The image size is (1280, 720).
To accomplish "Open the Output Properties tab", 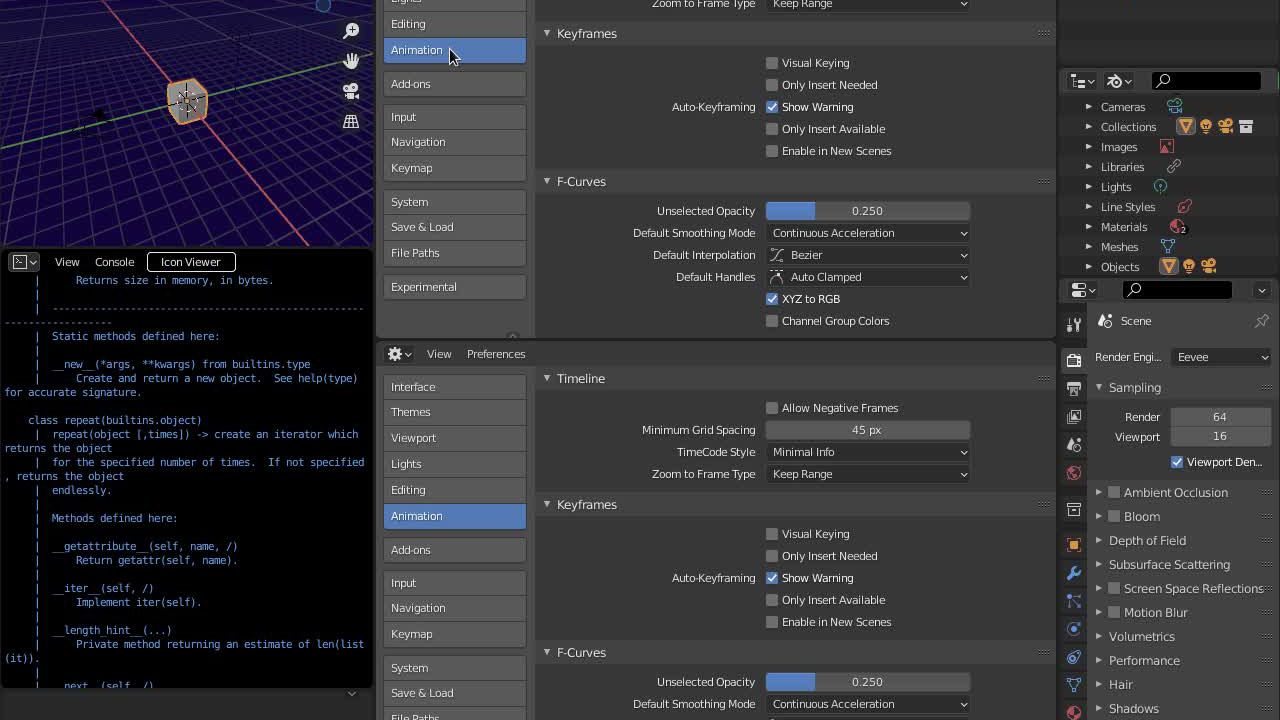I will point(1074,389).
